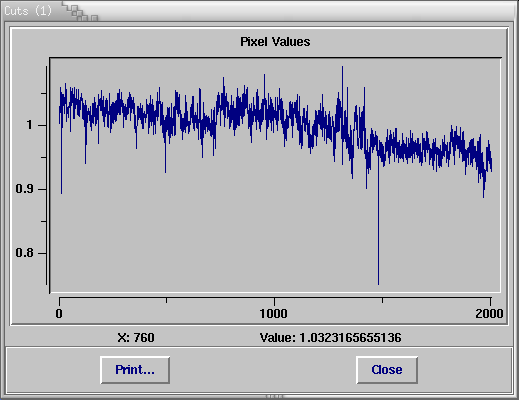Click the 1000 label on the x-axis
519x400 pixels.
point(273,314)
